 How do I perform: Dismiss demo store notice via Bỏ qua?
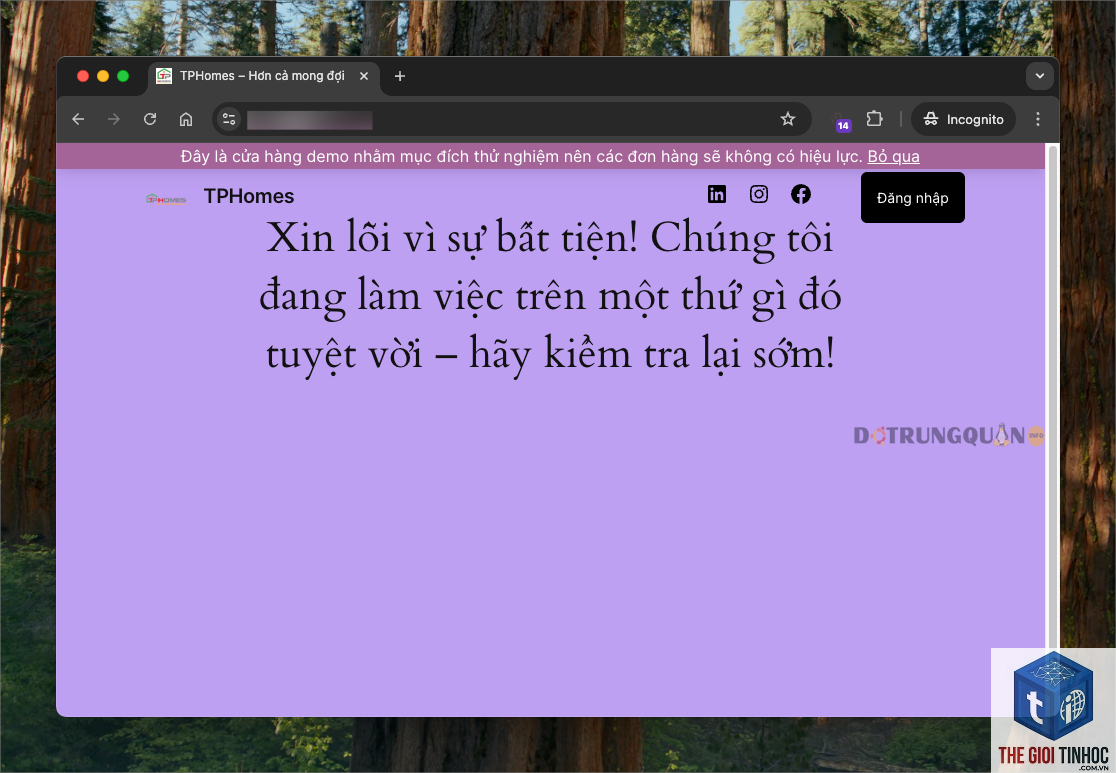(893, 157)
